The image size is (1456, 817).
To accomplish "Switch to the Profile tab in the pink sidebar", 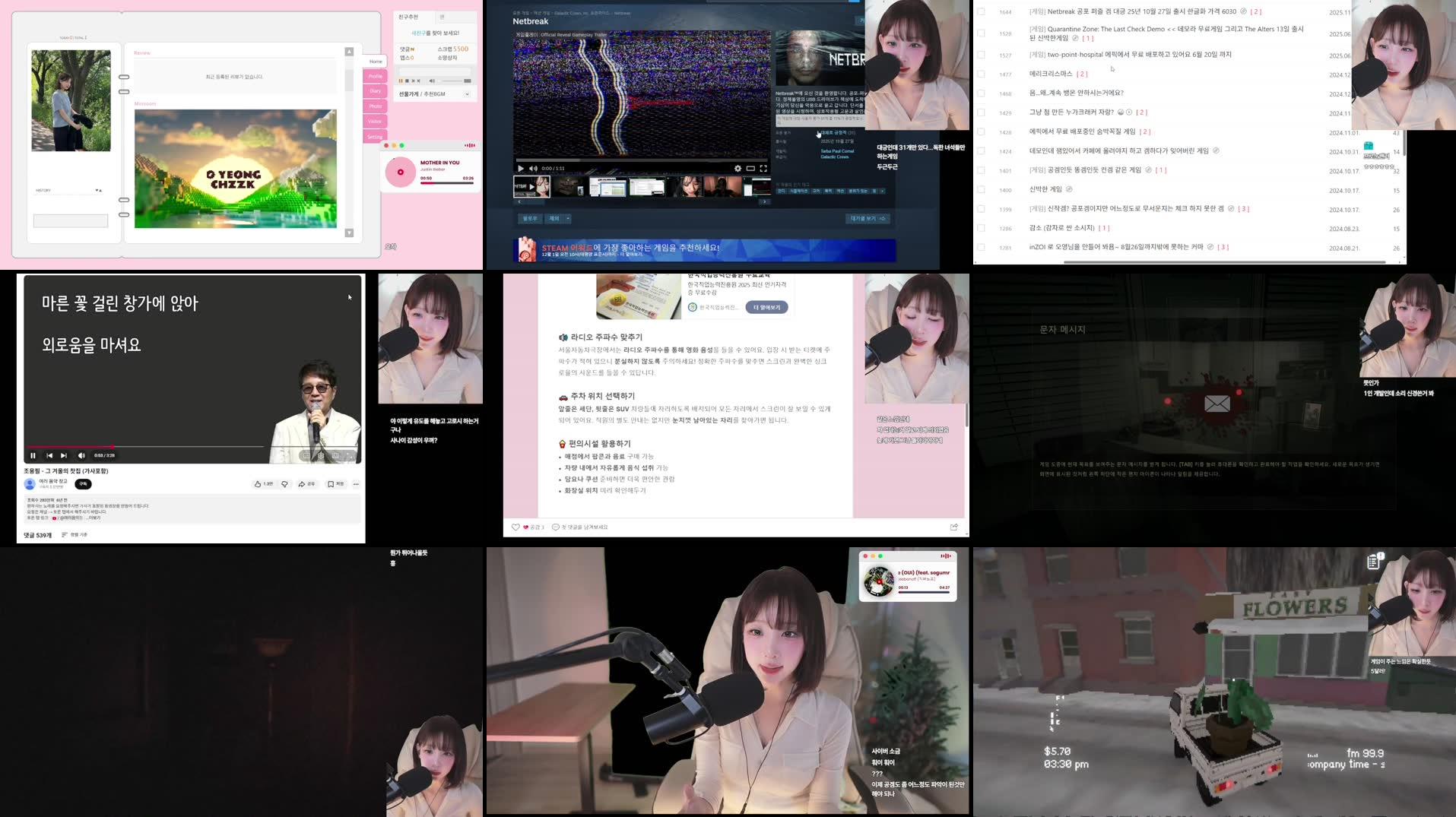I will pos(375,76).
